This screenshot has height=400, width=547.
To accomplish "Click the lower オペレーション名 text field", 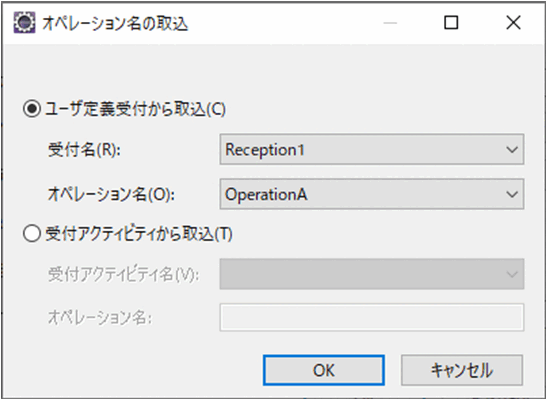I will pyautogui.click(x=372, y=317).
